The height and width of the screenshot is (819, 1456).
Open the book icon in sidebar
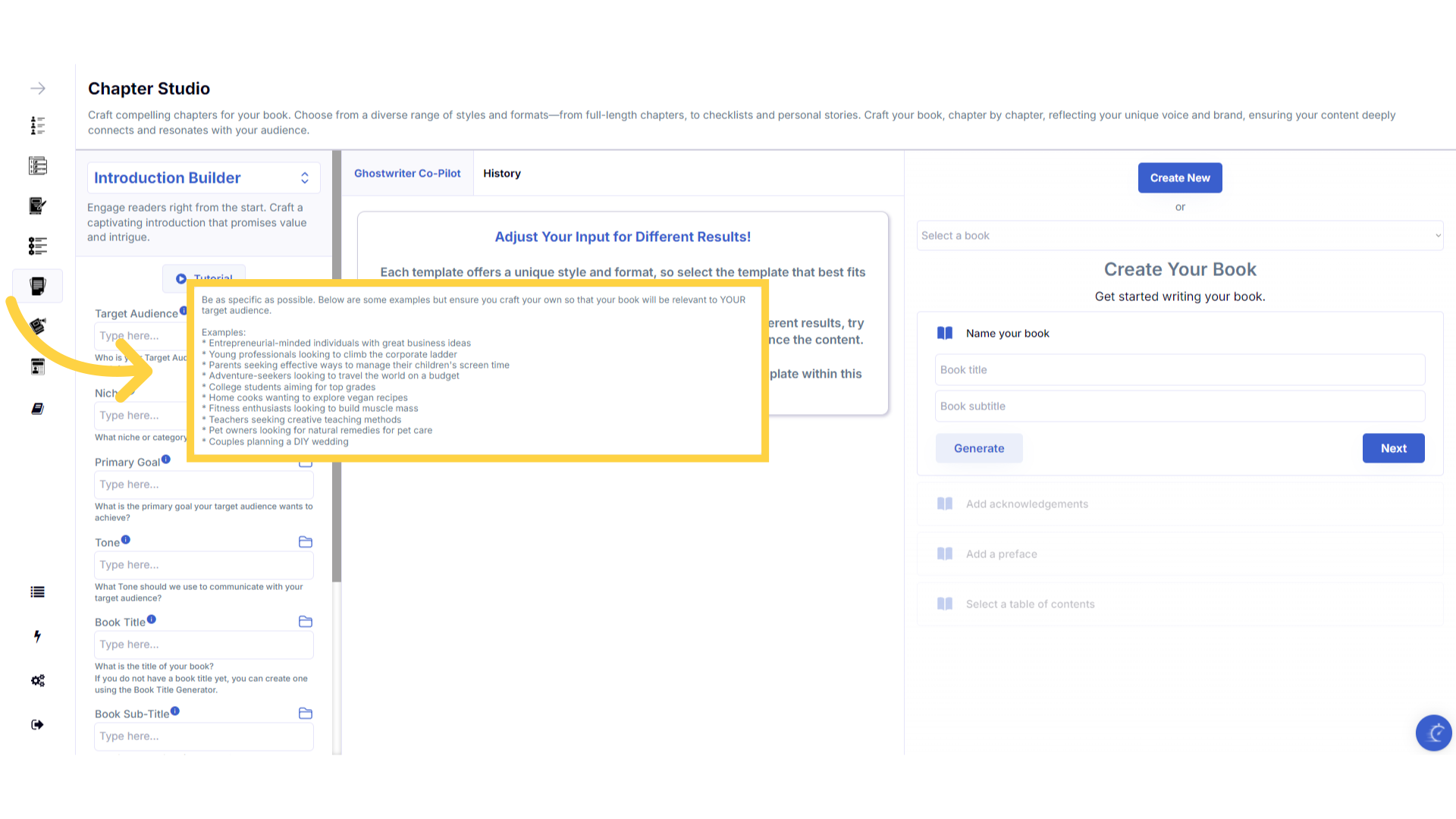(x=38, y=409)
